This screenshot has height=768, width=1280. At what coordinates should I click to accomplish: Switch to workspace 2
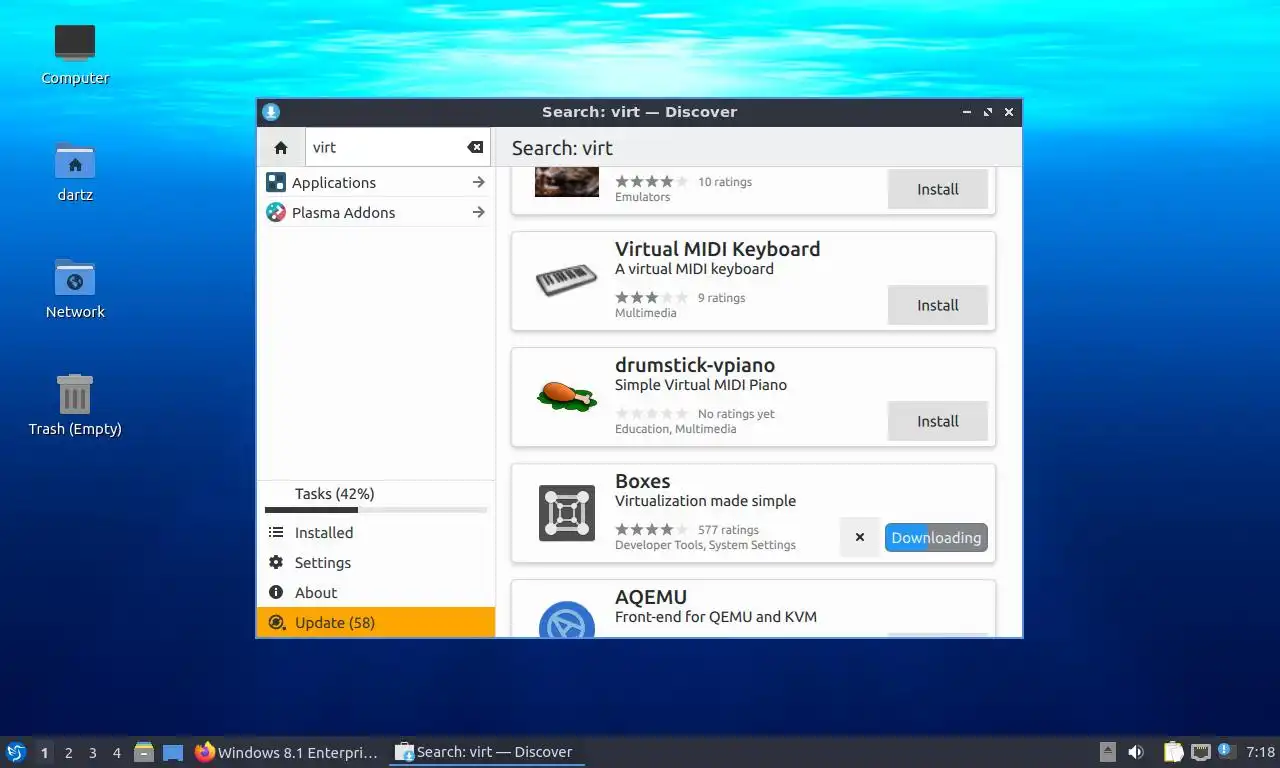click(68, 753)
